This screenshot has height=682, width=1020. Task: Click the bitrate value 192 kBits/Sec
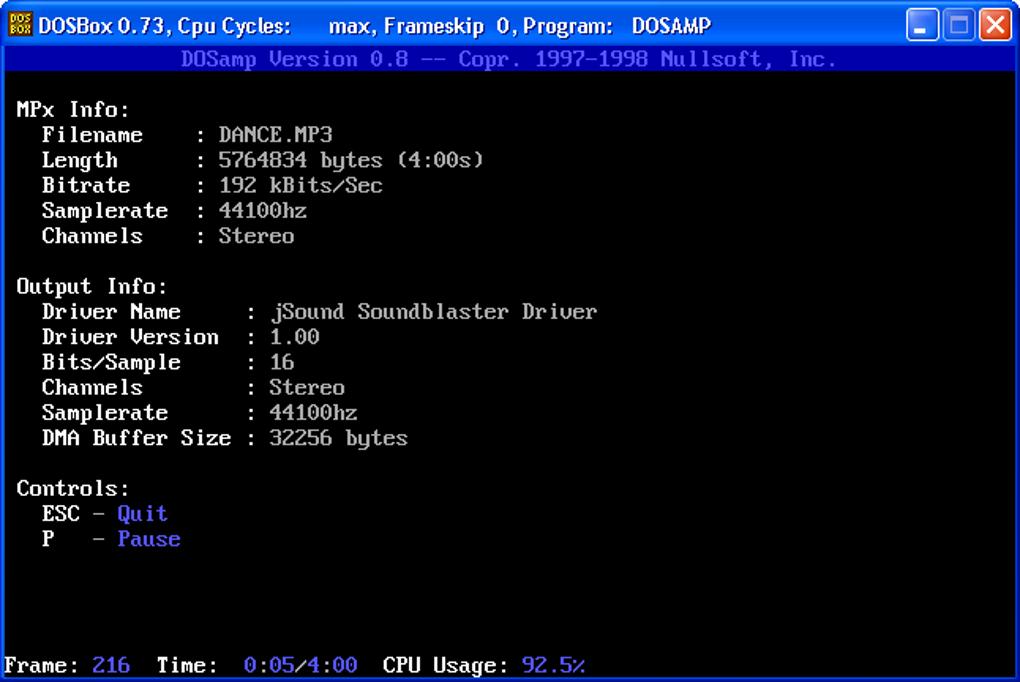click(301, 185)
